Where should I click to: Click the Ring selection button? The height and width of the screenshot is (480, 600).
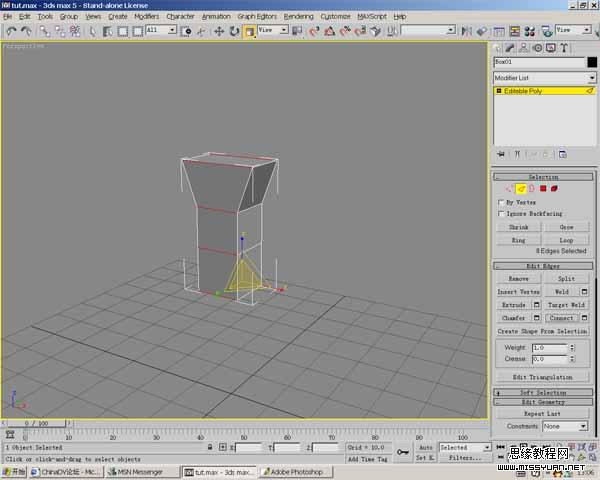(x=518, y=240)
